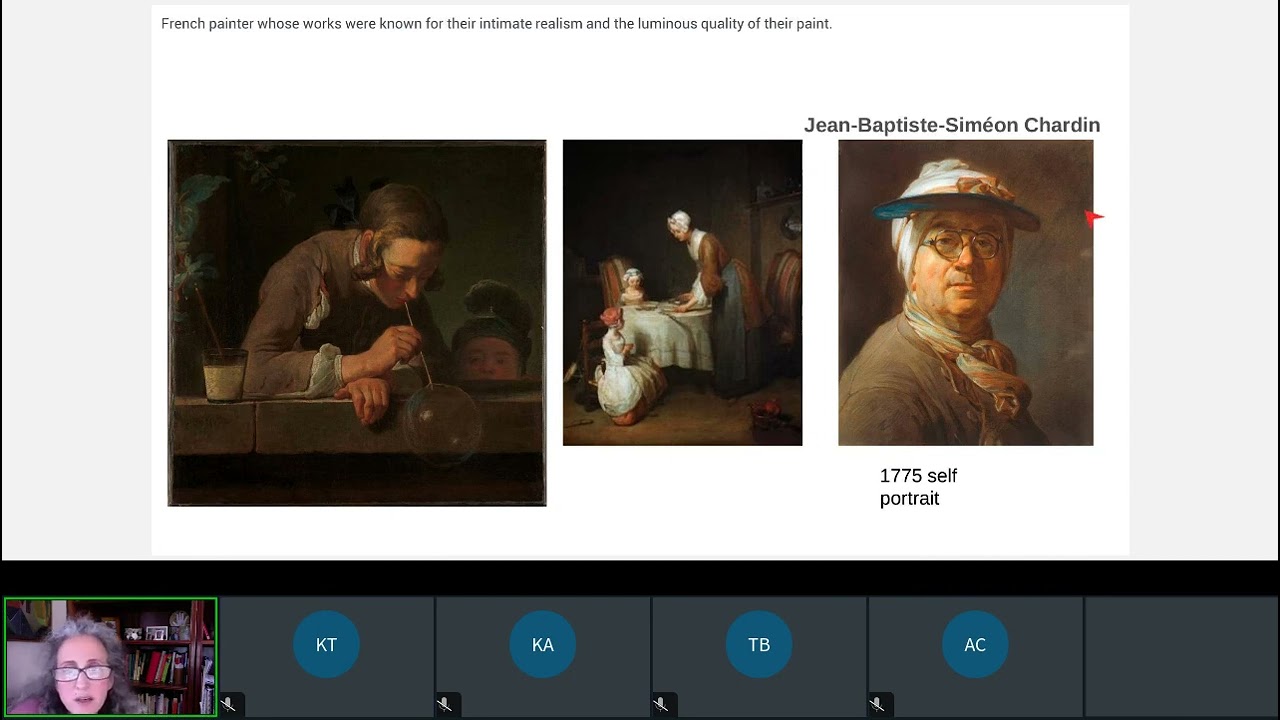Image resolution: width=1280 pixels, height=720 pixels.
Task: Click the '1775 self portrait' caption
Action: (918, 487)
